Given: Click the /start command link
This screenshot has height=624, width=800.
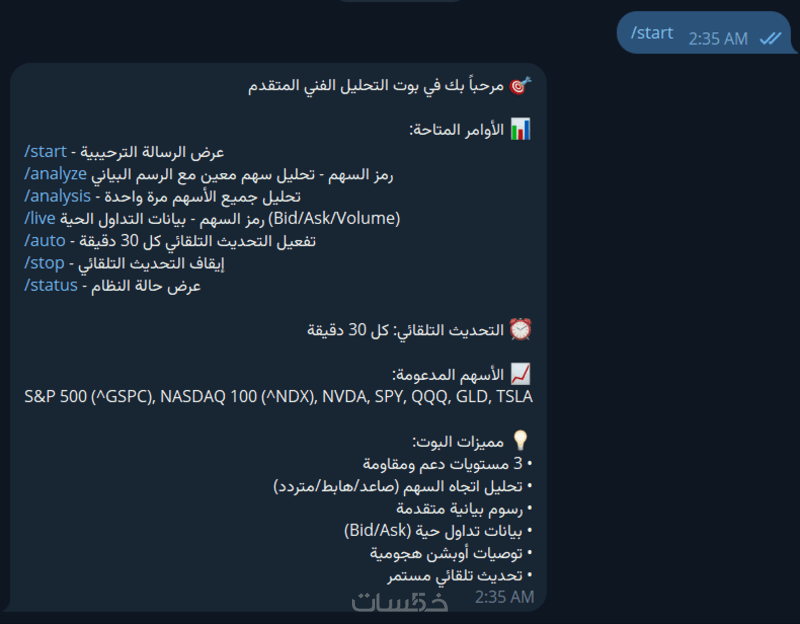Looking at the screenshot, I should click(45, 152).
